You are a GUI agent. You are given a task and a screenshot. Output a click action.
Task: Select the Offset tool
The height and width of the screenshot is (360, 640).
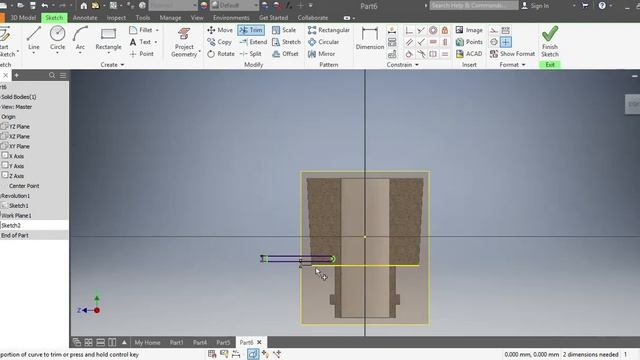285,54
